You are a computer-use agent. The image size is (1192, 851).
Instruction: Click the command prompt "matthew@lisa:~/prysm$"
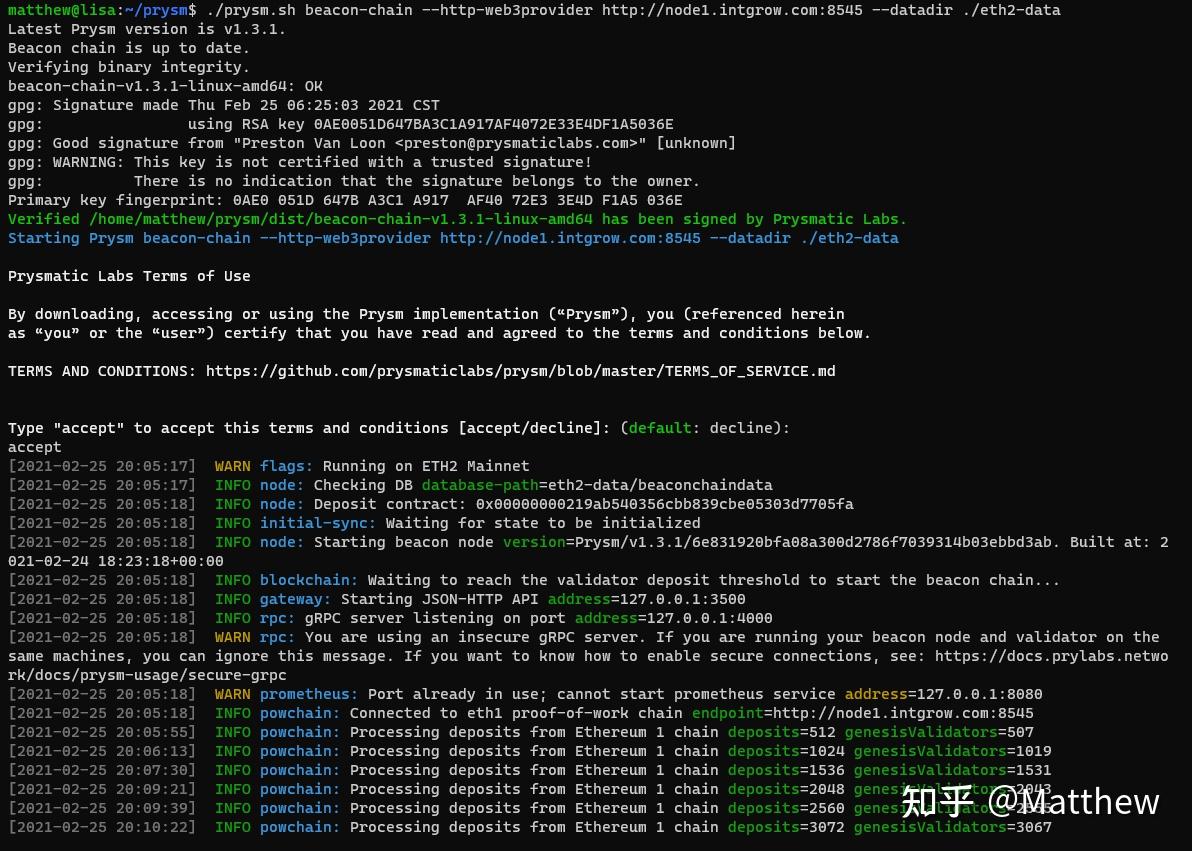pos(102,10)
